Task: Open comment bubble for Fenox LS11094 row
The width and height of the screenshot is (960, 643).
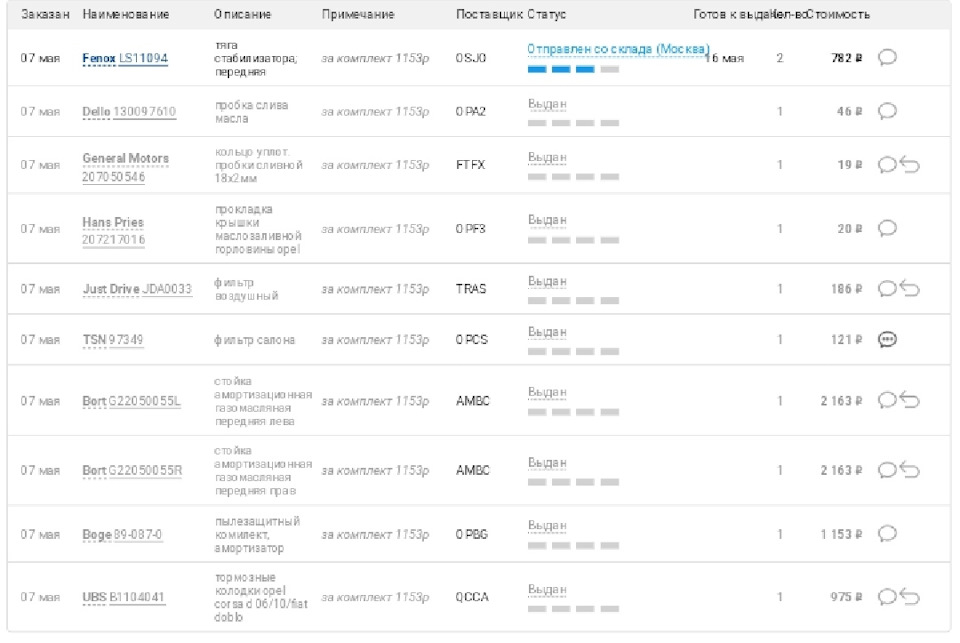Action: [x=886, y=58]
